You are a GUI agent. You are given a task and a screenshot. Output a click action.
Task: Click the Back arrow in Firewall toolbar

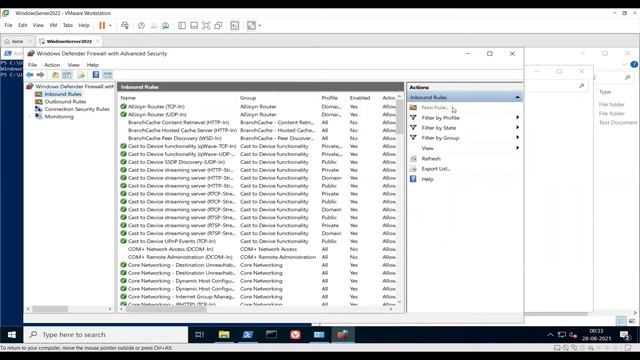[x=30, y=75]
